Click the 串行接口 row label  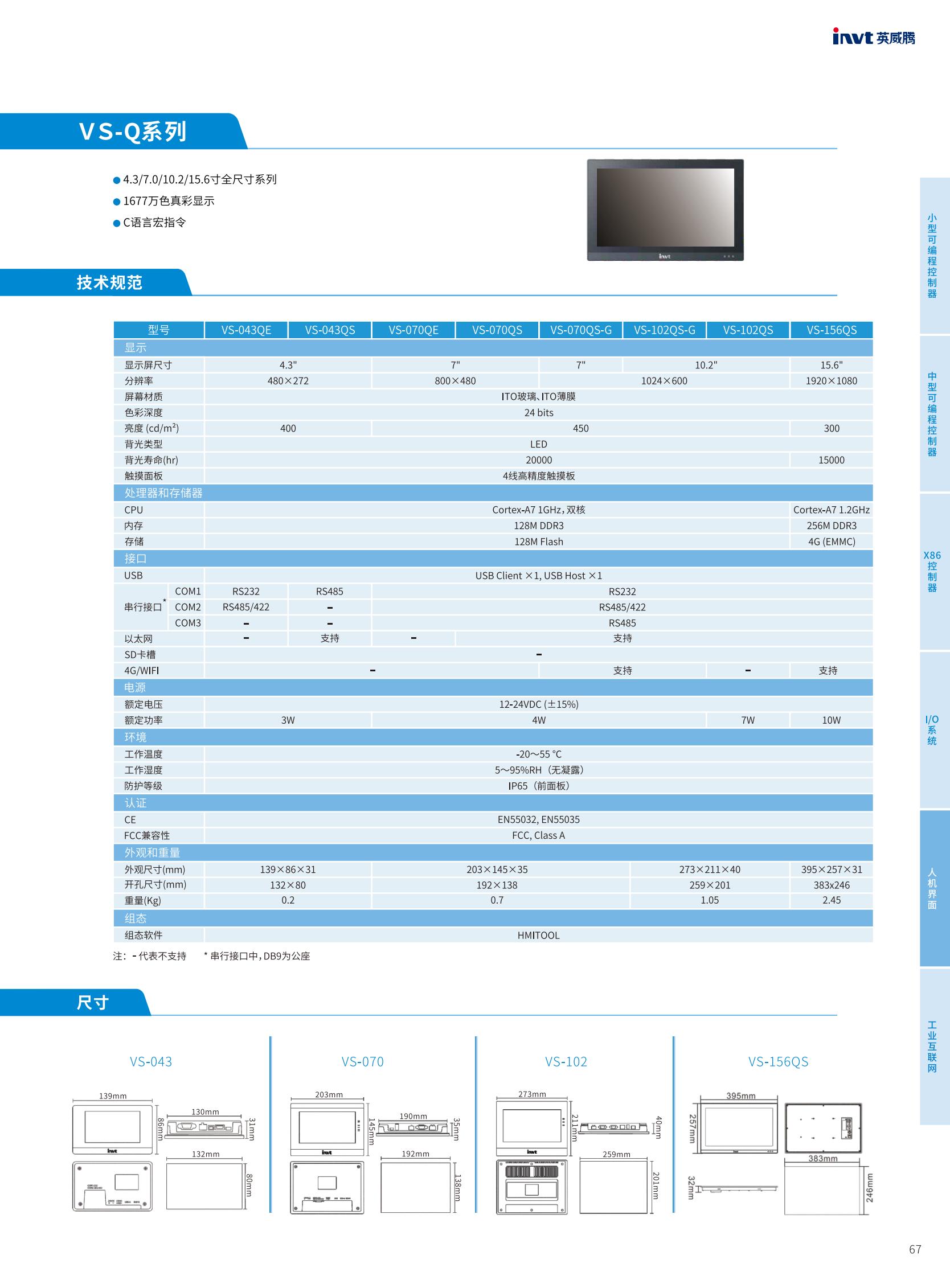click(144, 607)
